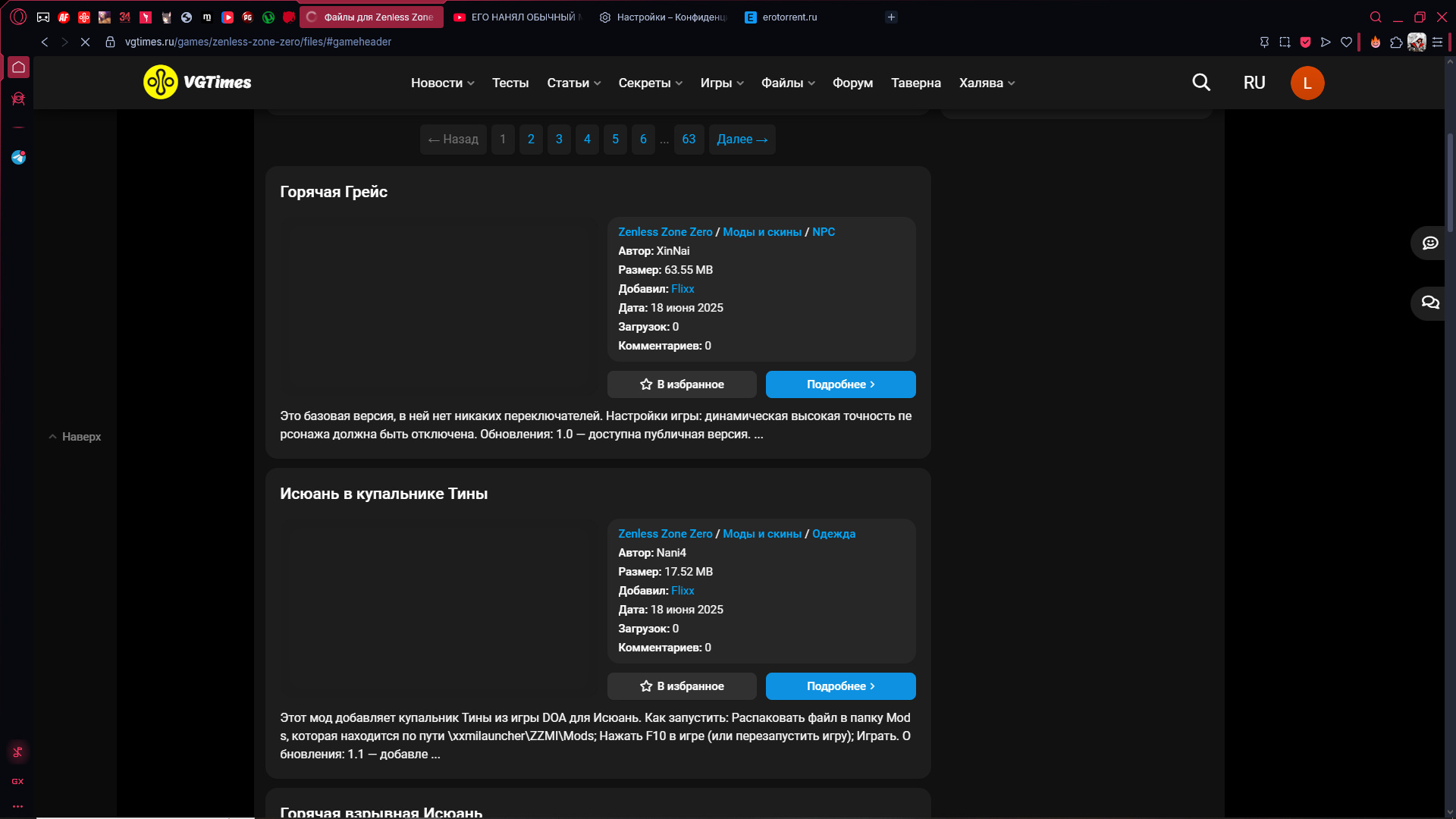1456x819 pixels.
Task: Add Исюань в купальнике Тины to favorites
Action: (x=681, y=686)
